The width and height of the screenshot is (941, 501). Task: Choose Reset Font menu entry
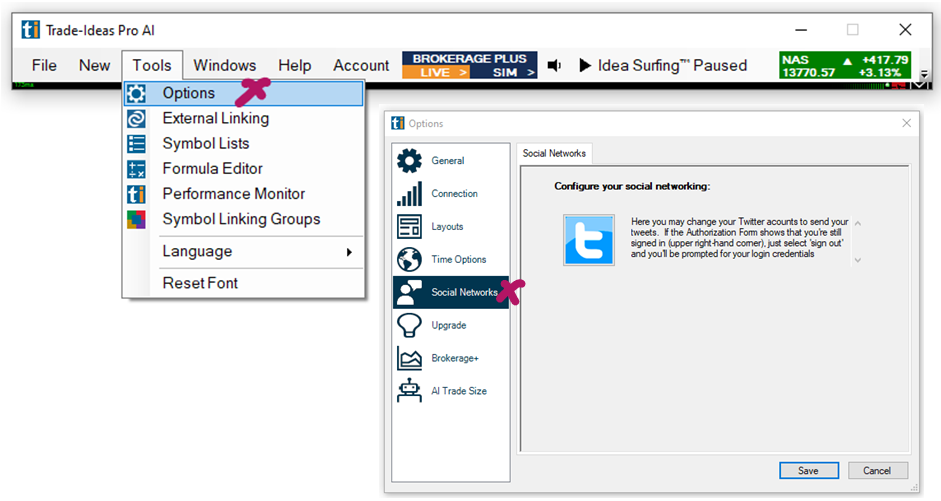point(244,283)
